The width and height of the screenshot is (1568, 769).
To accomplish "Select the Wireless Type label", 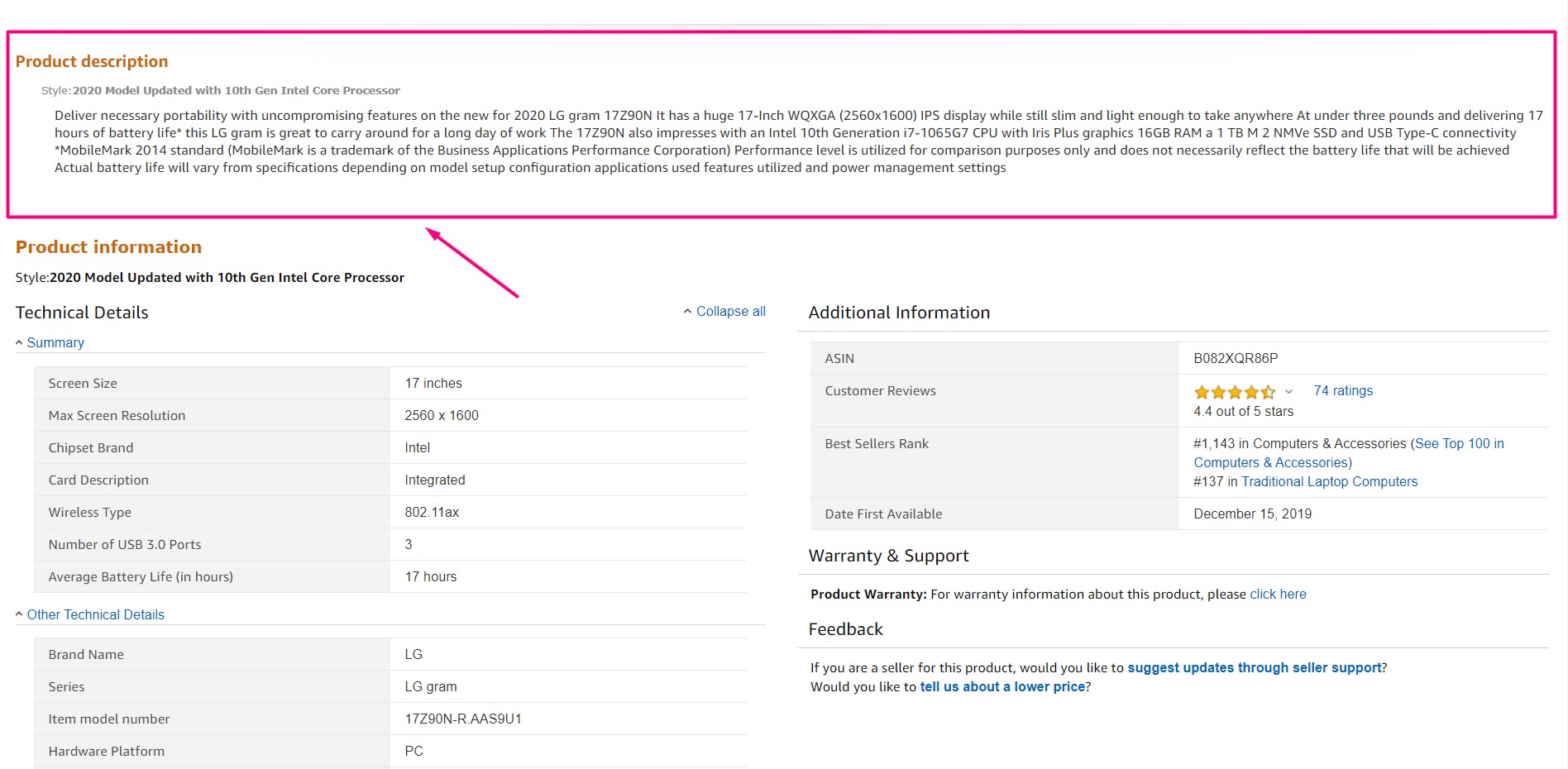I will pyautogui.click(x=90, y=512).
